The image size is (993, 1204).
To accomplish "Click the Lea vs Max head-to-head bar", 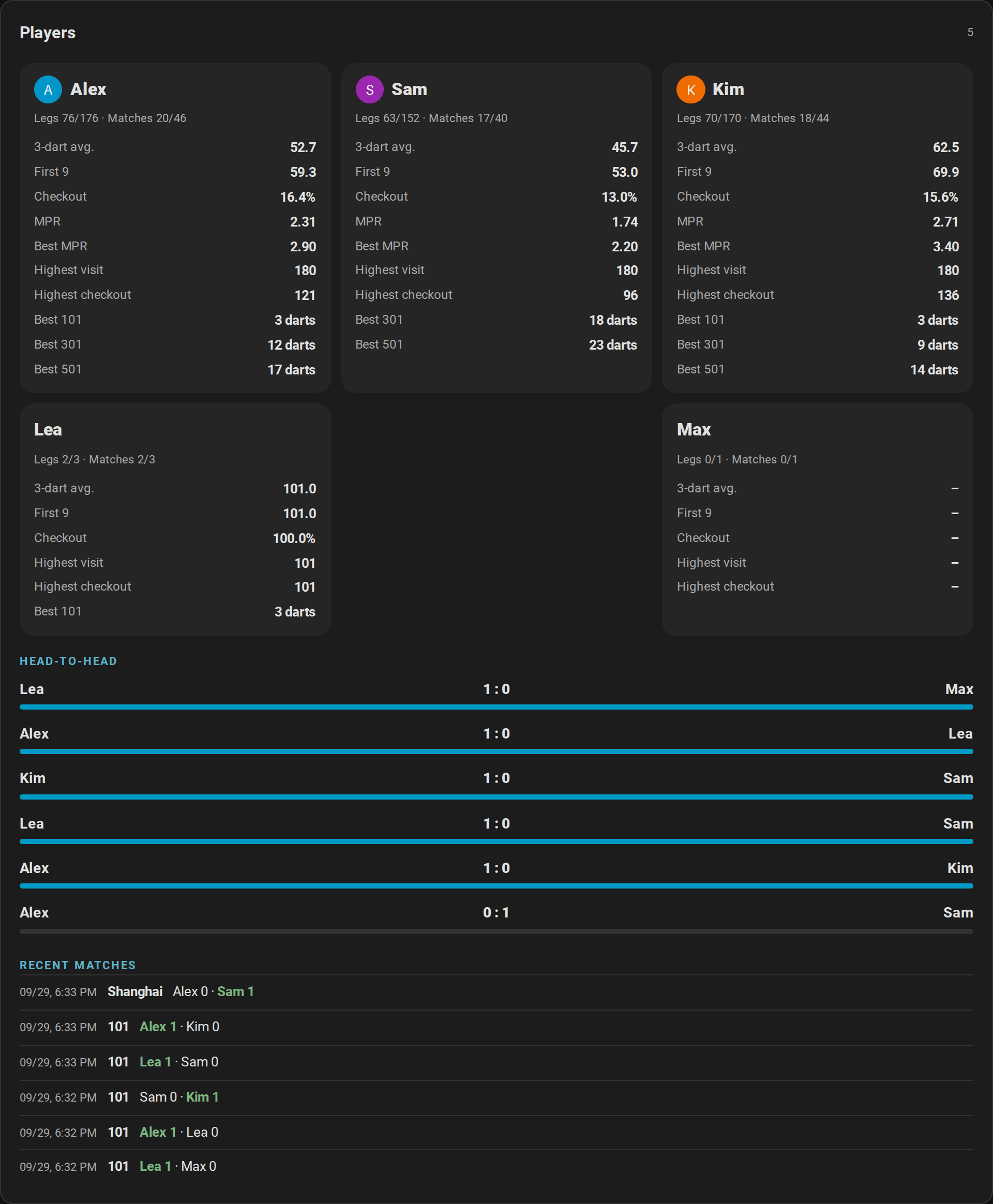I will pos(496,707).
